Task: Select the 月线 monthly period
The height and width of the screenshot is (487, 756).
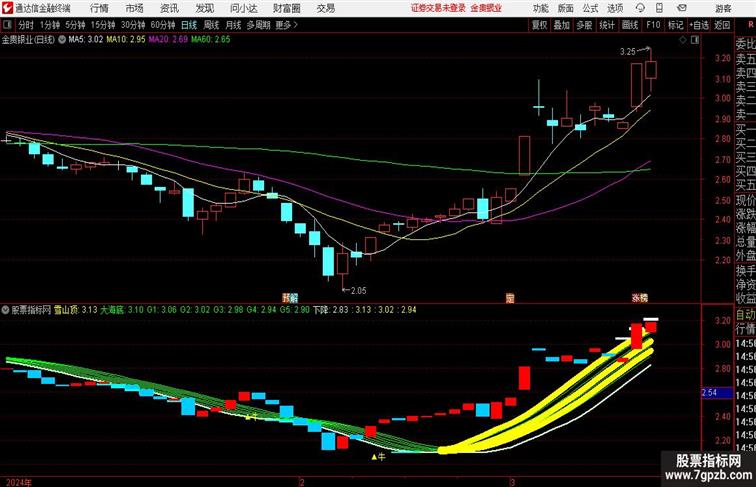Action: 233,25
